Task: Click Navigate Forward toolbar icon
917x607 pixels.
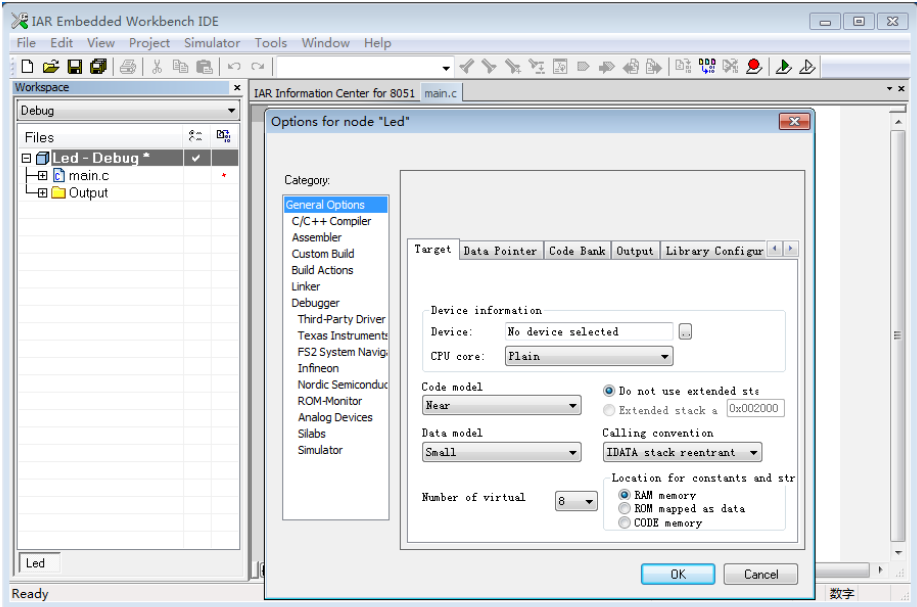Action: (654, 67)
